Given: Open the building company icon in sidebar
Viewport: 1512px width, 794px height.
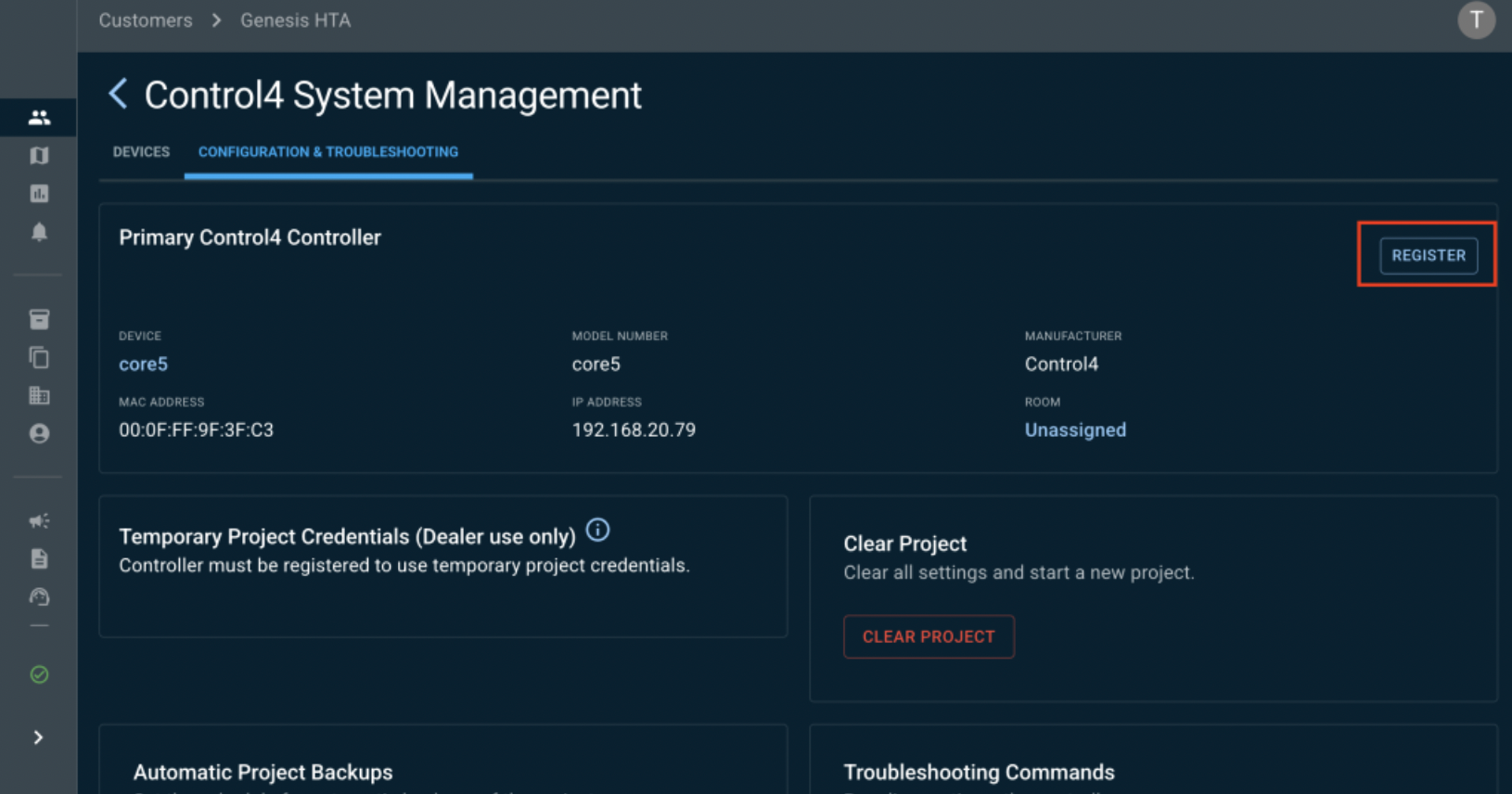Looking at the screenshot, I should click(39, 396).
